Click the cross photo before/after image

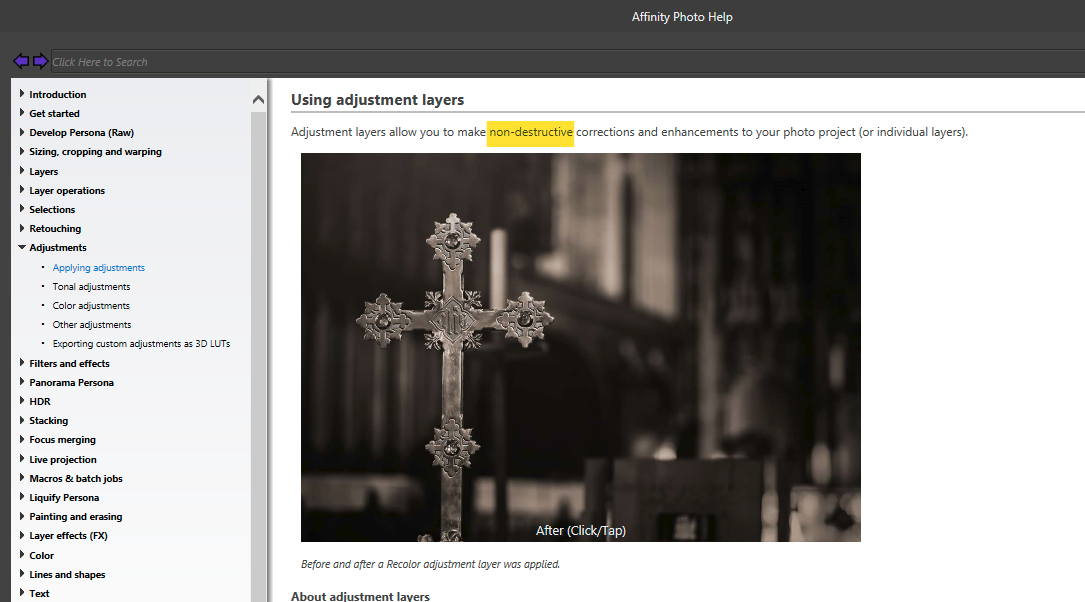coord(581,347)
